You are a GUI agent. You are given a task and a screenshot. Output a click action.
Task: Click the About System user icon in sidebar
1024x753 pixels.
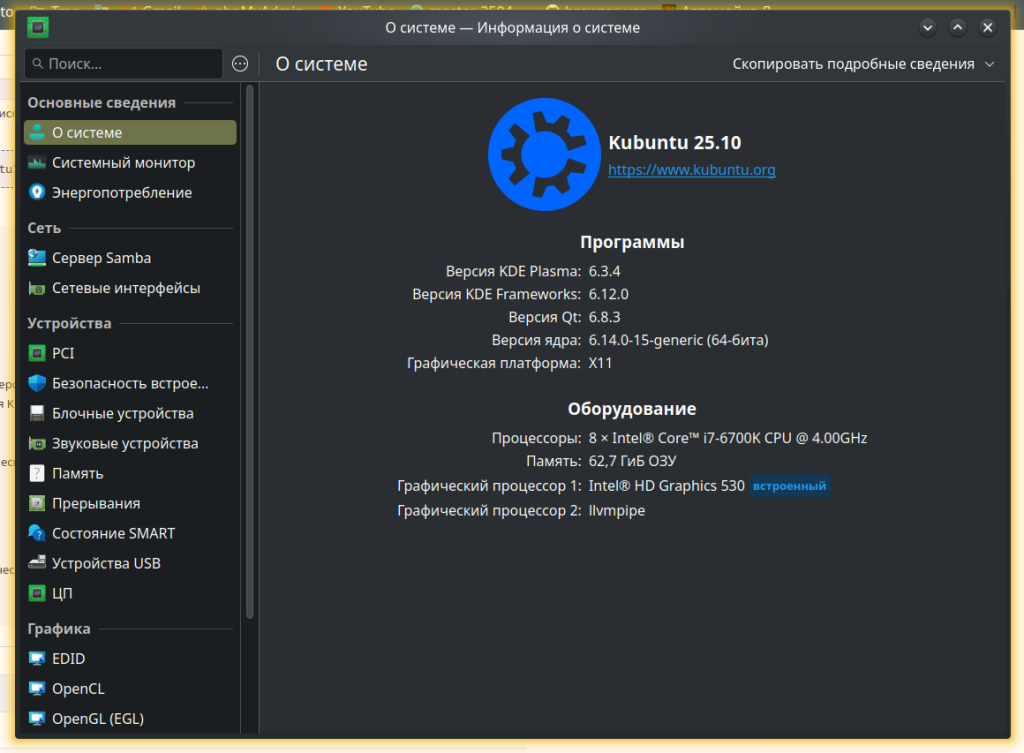(x=37, y=133)
